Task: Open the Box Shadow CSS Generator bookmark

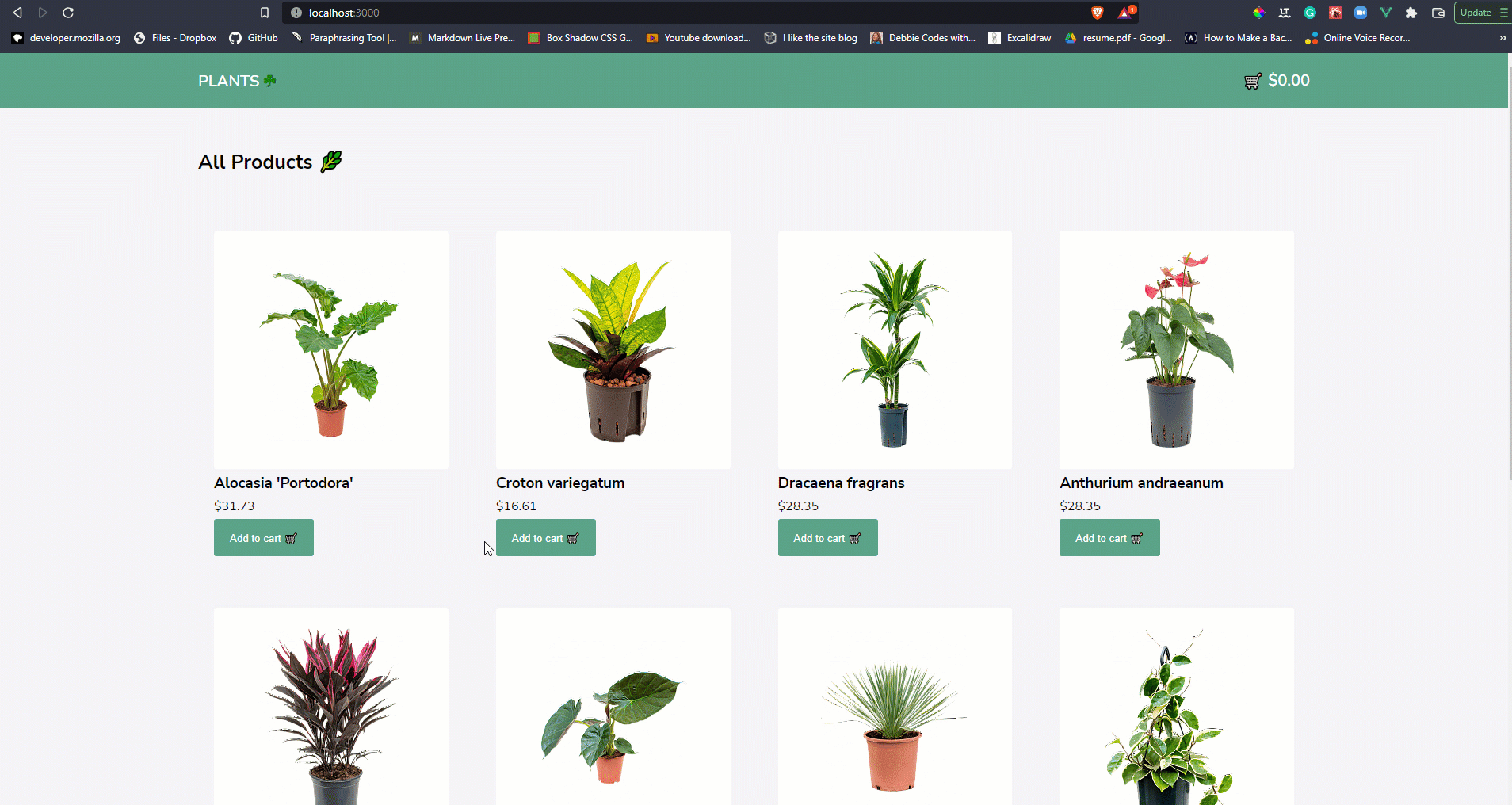Action: point(581,38)
